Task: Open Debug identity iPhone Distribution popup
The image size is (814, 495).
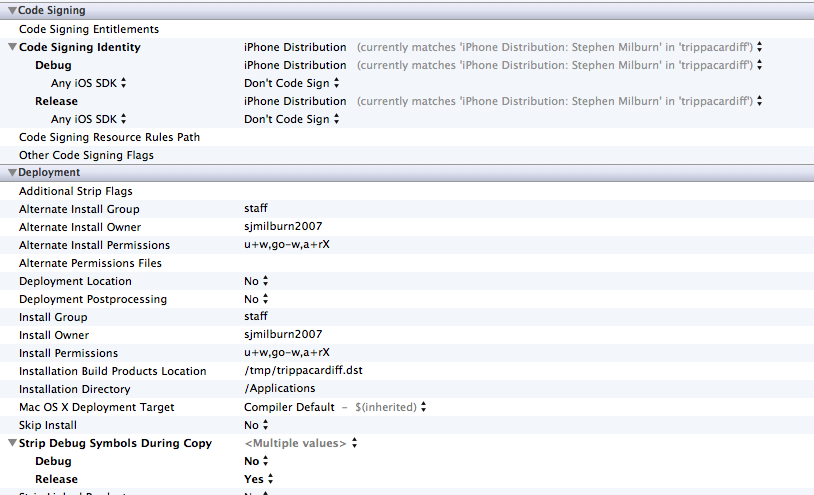Action: pos(760,65)
